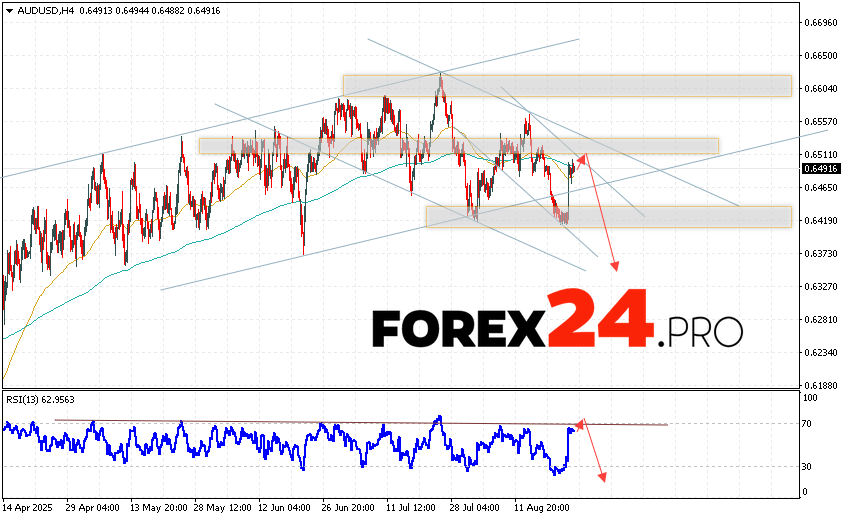The image size is (845, 519).
Task: Click the red upward arrowhead near current price
Action: 584,156
